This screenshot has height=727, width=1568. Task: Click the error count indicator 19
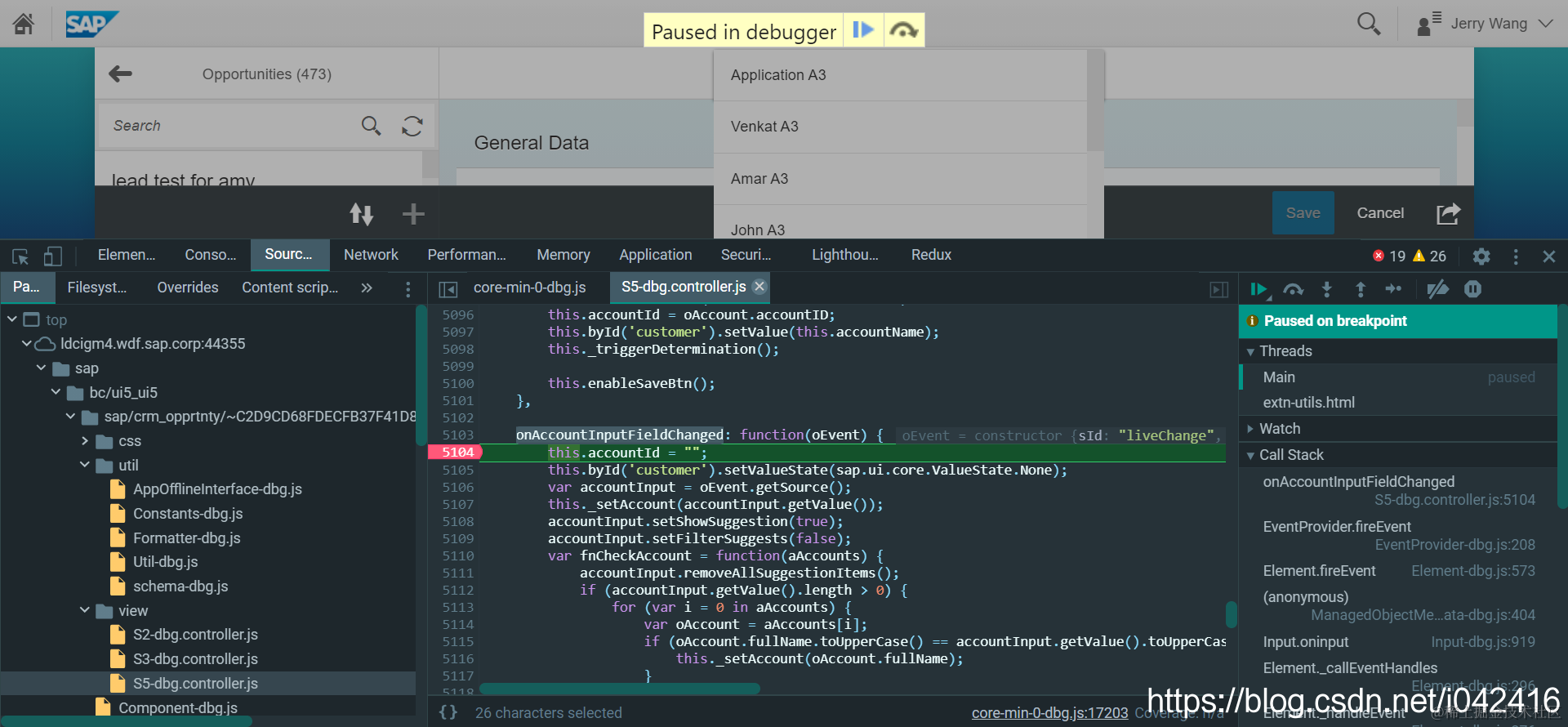(1389, 256)
